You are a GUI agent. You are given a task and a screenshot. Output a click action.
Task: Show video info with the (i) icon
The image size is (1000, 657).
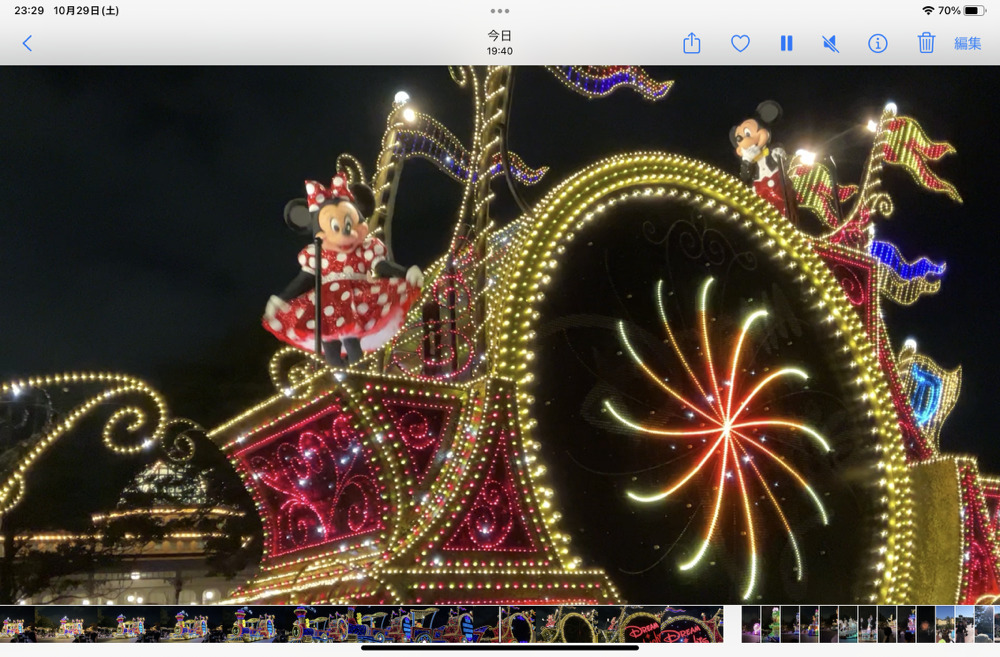[878, 43]
